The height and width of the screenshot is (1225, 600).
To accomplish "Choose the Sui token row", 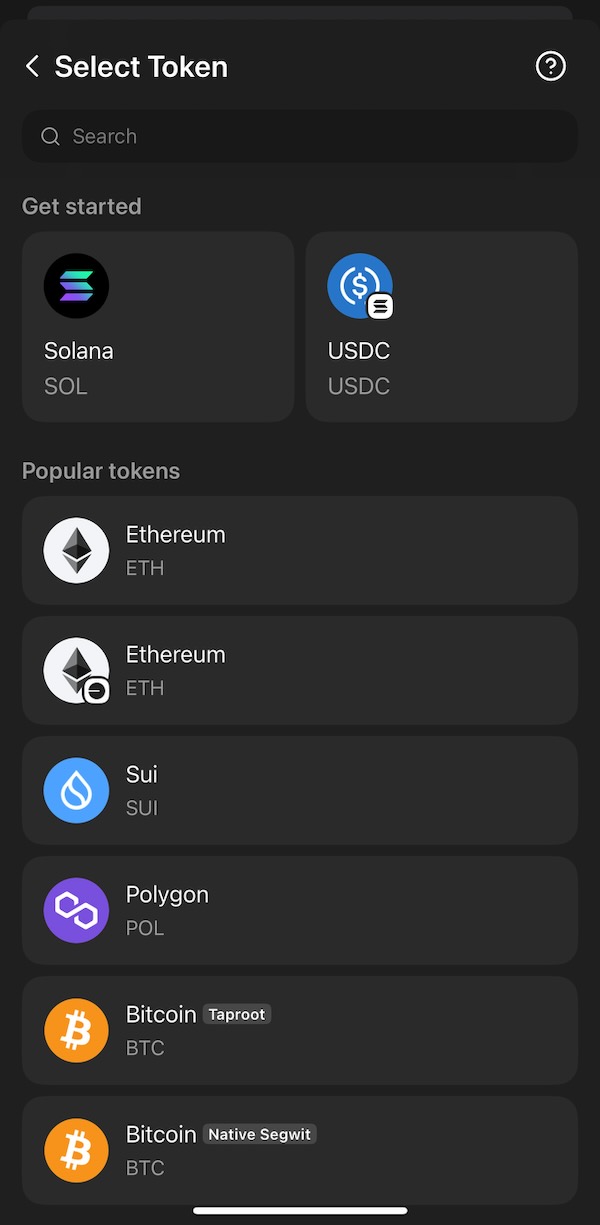I will click(x=300, y=790).
